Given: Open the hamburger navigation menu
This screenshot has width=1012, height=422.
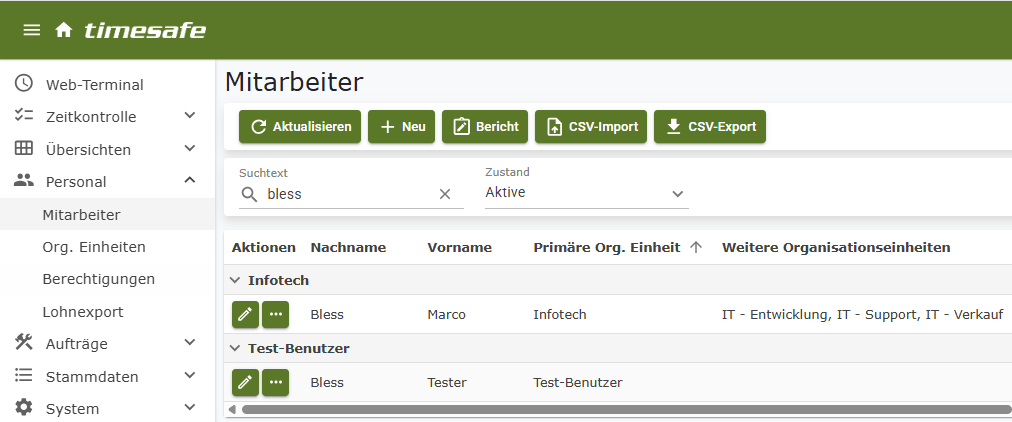Looking at the screenshot, I should (32, 30).
